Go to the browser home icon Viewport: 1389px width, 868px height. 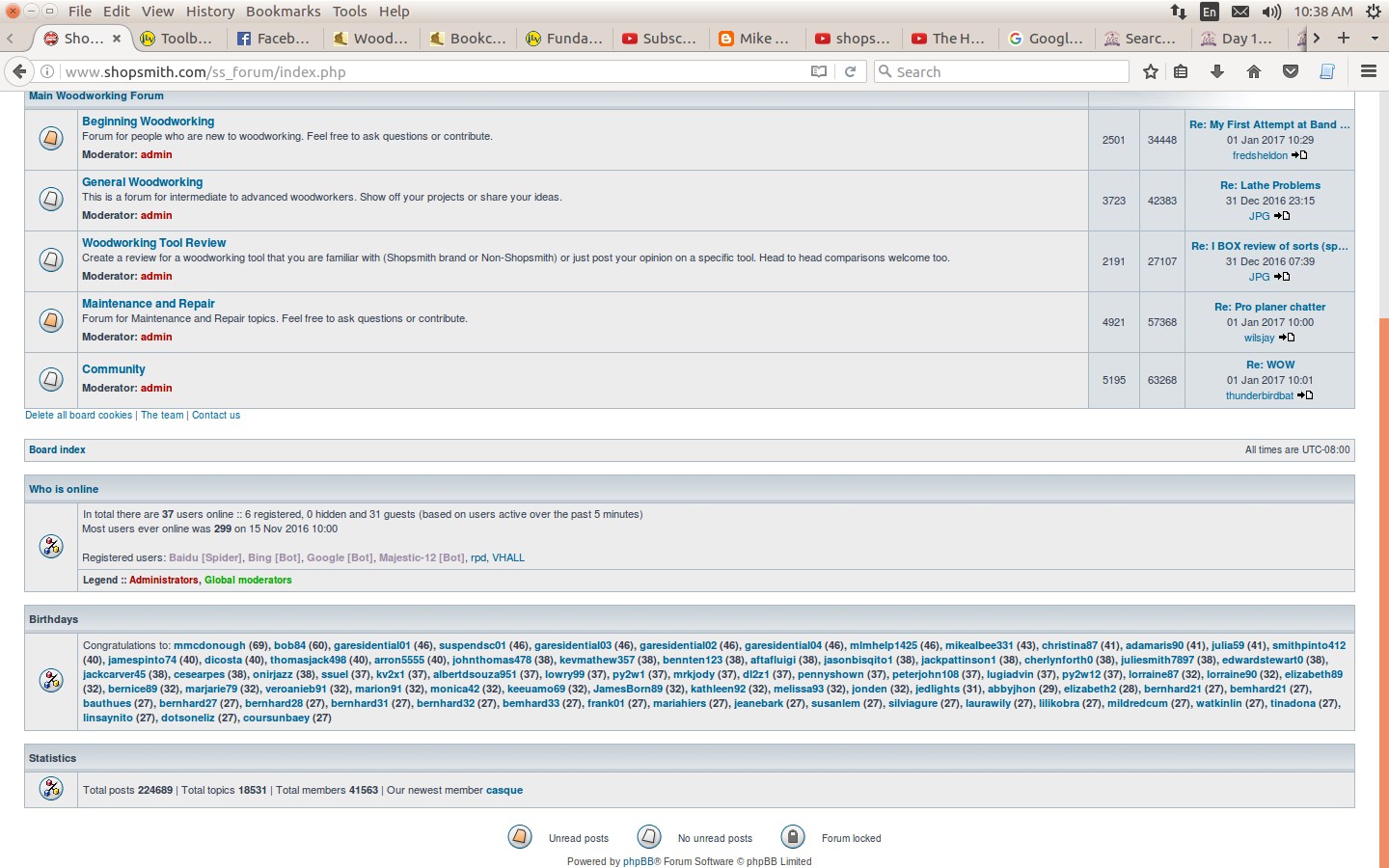point(1254,71)
